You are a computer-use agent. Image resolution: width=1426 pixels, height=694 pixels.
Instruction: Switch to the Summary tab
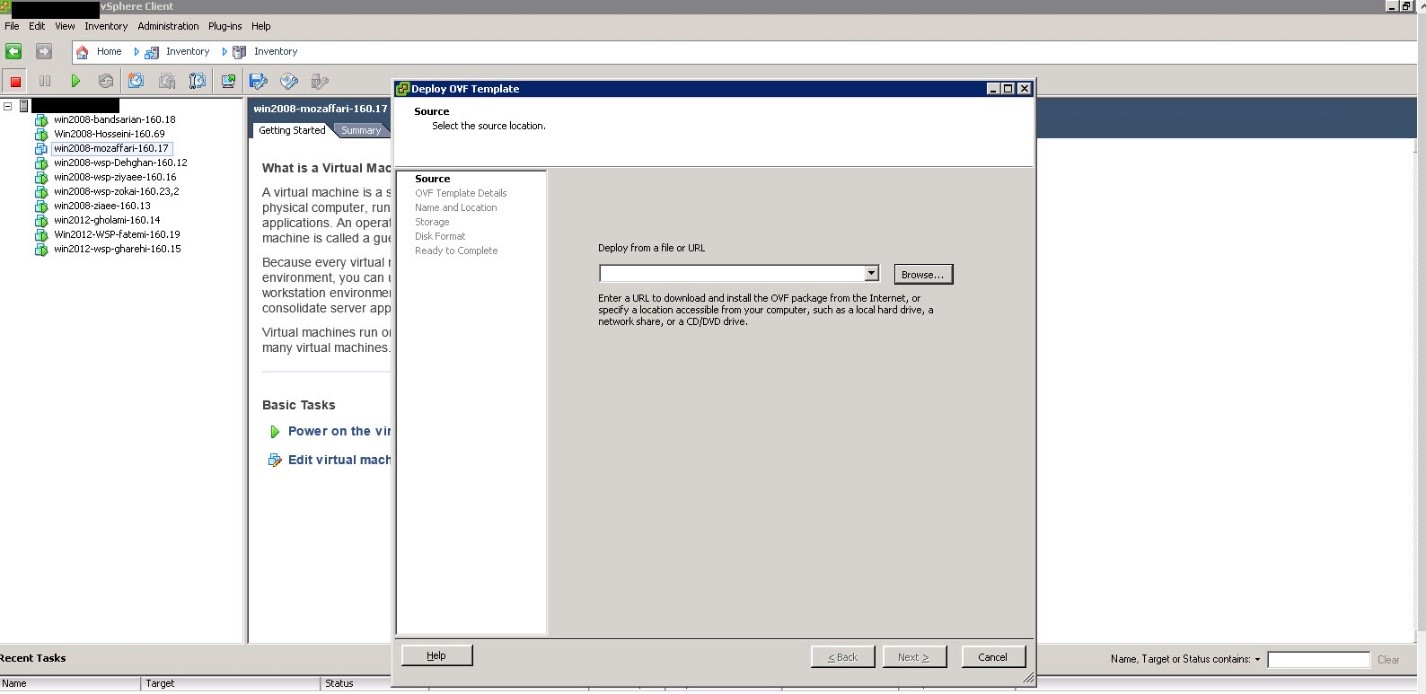coord(360,131)
